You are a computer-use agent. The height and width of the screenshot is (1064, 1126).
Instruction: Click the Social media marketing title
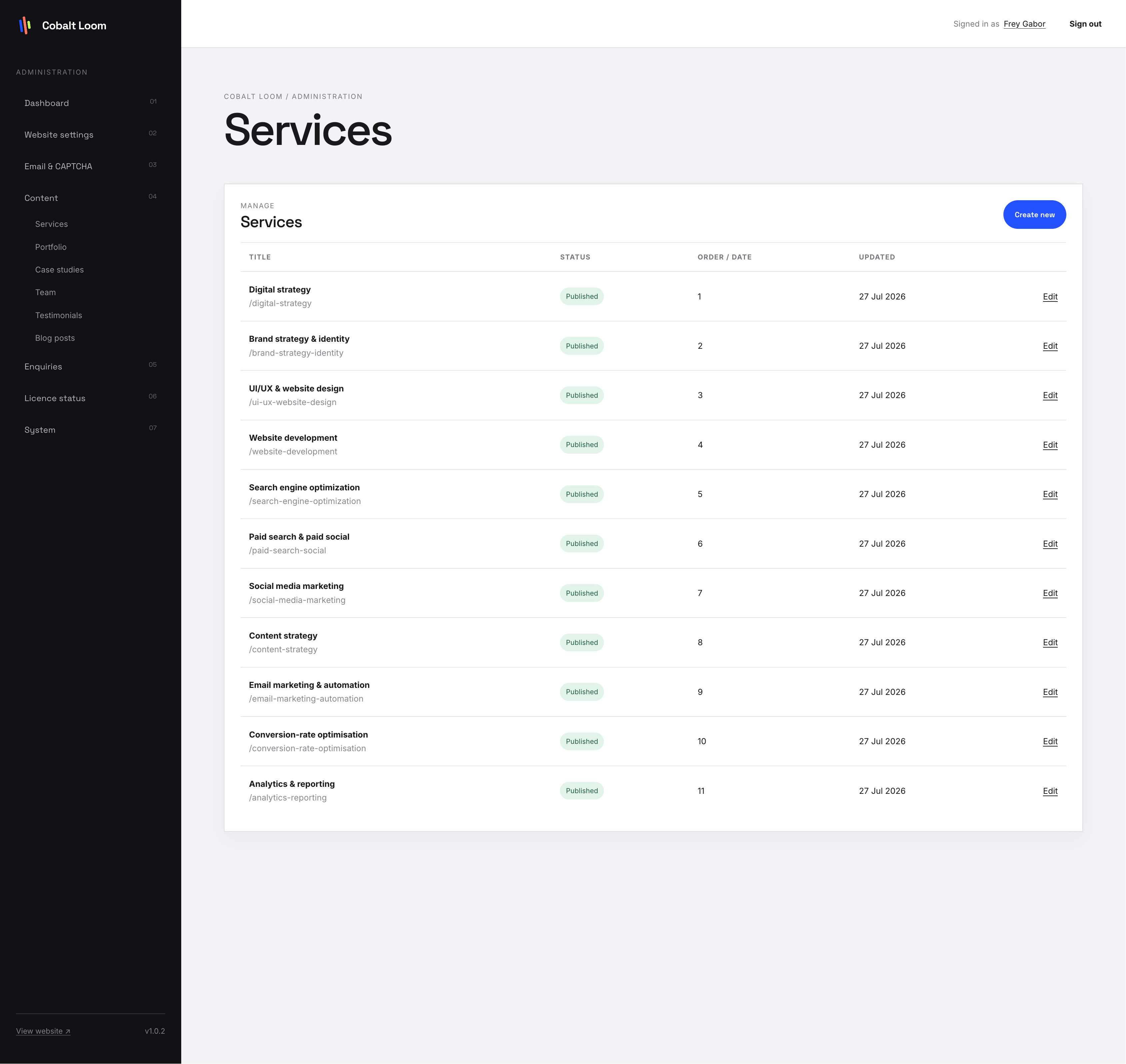tap(296, 586)
